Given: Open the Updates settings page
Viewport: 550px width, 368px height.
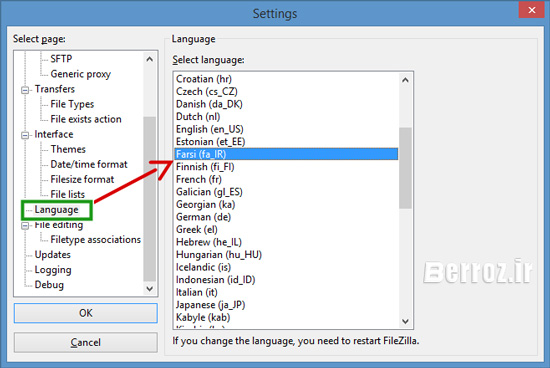Looking at the screenshot, I should (x=52, y=255).
